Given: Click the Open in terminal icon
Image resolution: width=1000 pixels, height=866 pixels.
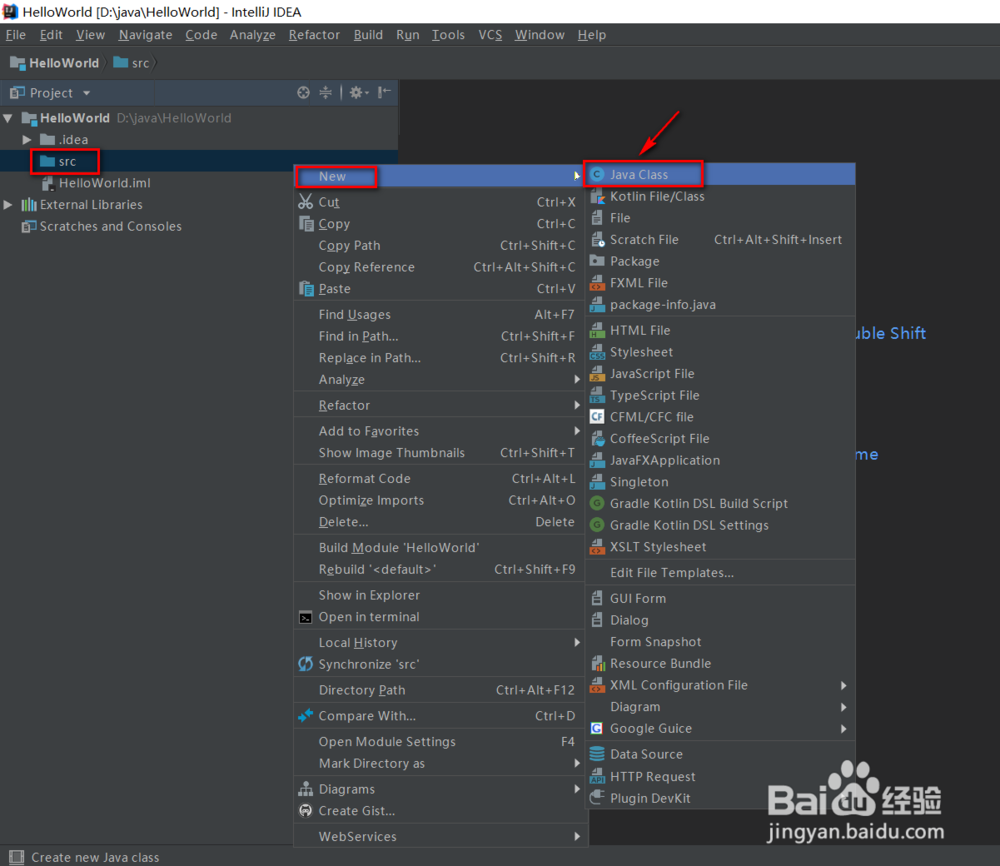Looking at the screenshot, I should [306, 617].
